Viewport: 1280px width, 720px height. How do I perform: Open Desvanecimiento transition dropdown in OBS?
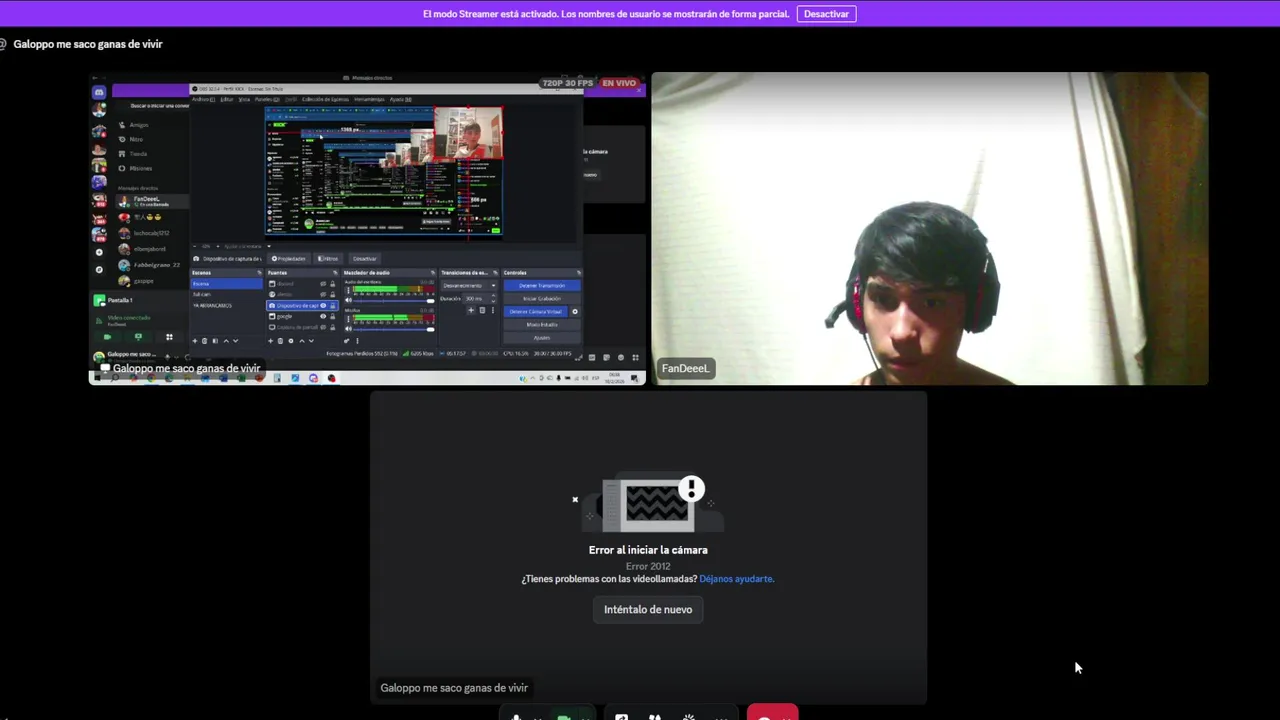(469, 286)
